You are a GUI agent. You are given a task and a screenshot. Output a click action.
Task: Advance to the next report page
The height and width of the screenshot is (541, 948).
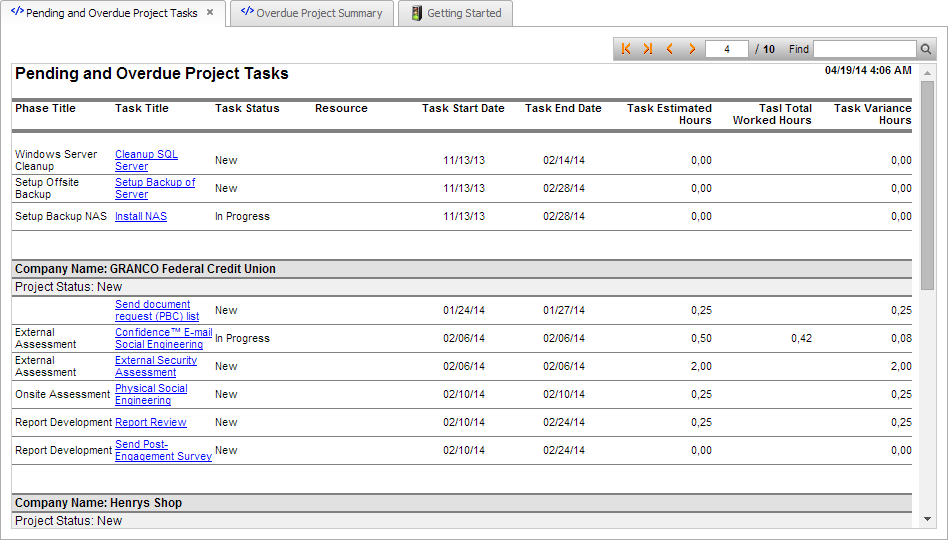pyautogui.click(x=692, y=49)
